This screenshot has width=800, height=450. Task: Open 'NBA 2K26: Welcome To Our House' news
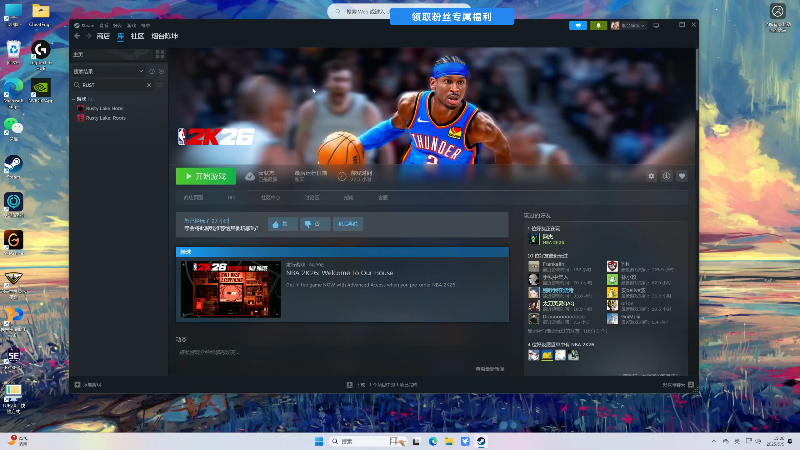pos(340,273)
